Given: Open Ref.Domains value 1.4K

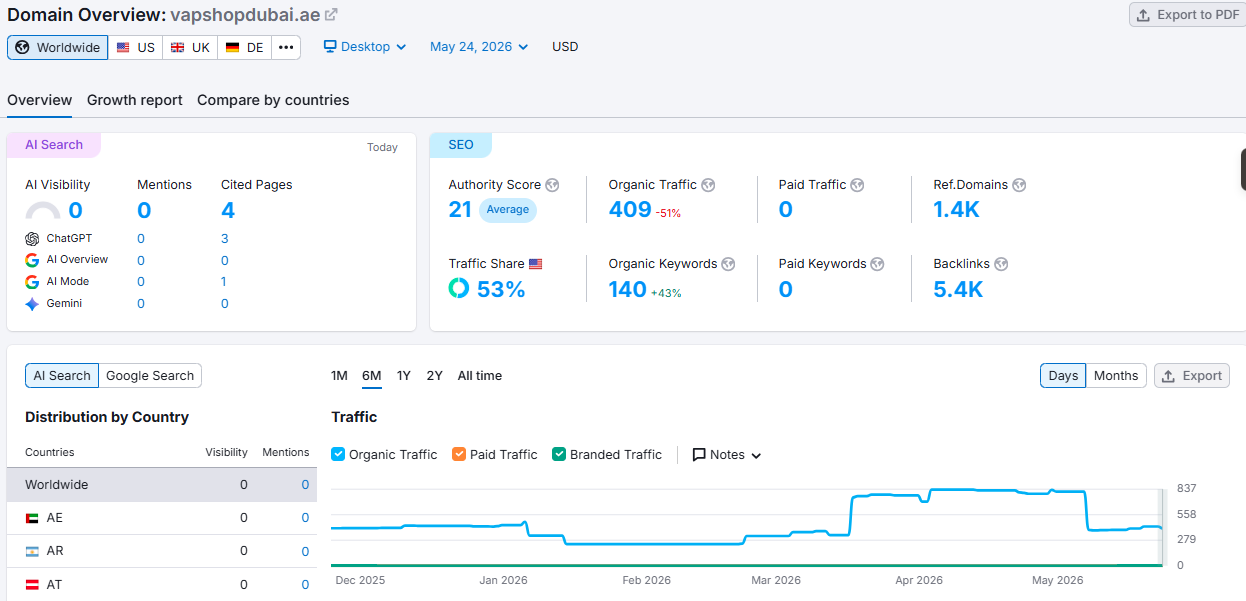Looking at the screenshot, I should click(956, 210).
